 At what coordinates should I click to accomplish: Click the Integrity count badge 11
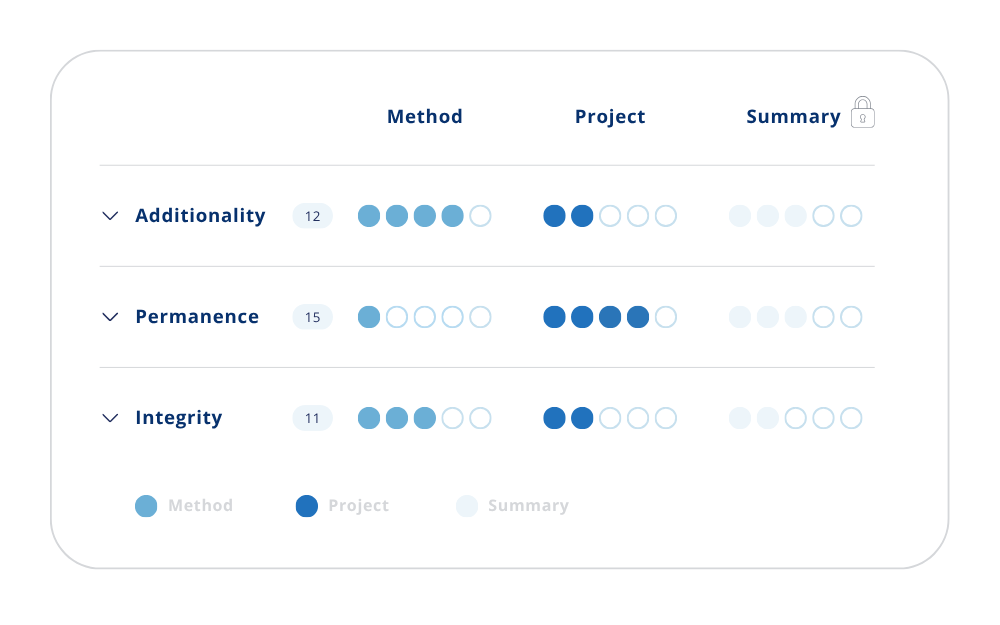[x=312, y=418]
